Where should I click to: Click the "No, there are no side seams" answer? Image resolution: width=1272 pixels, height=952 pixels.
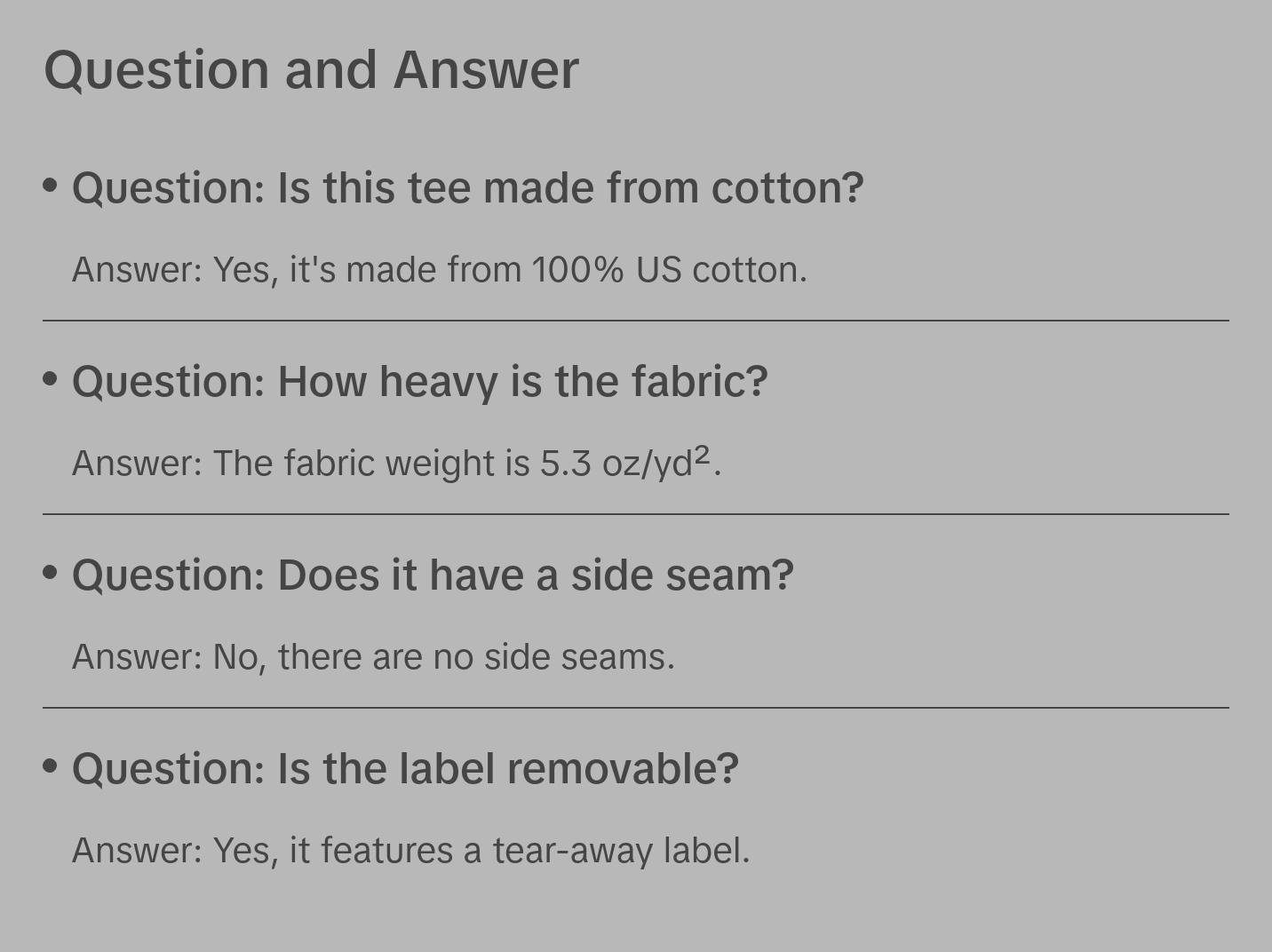[x=373, y=657]
